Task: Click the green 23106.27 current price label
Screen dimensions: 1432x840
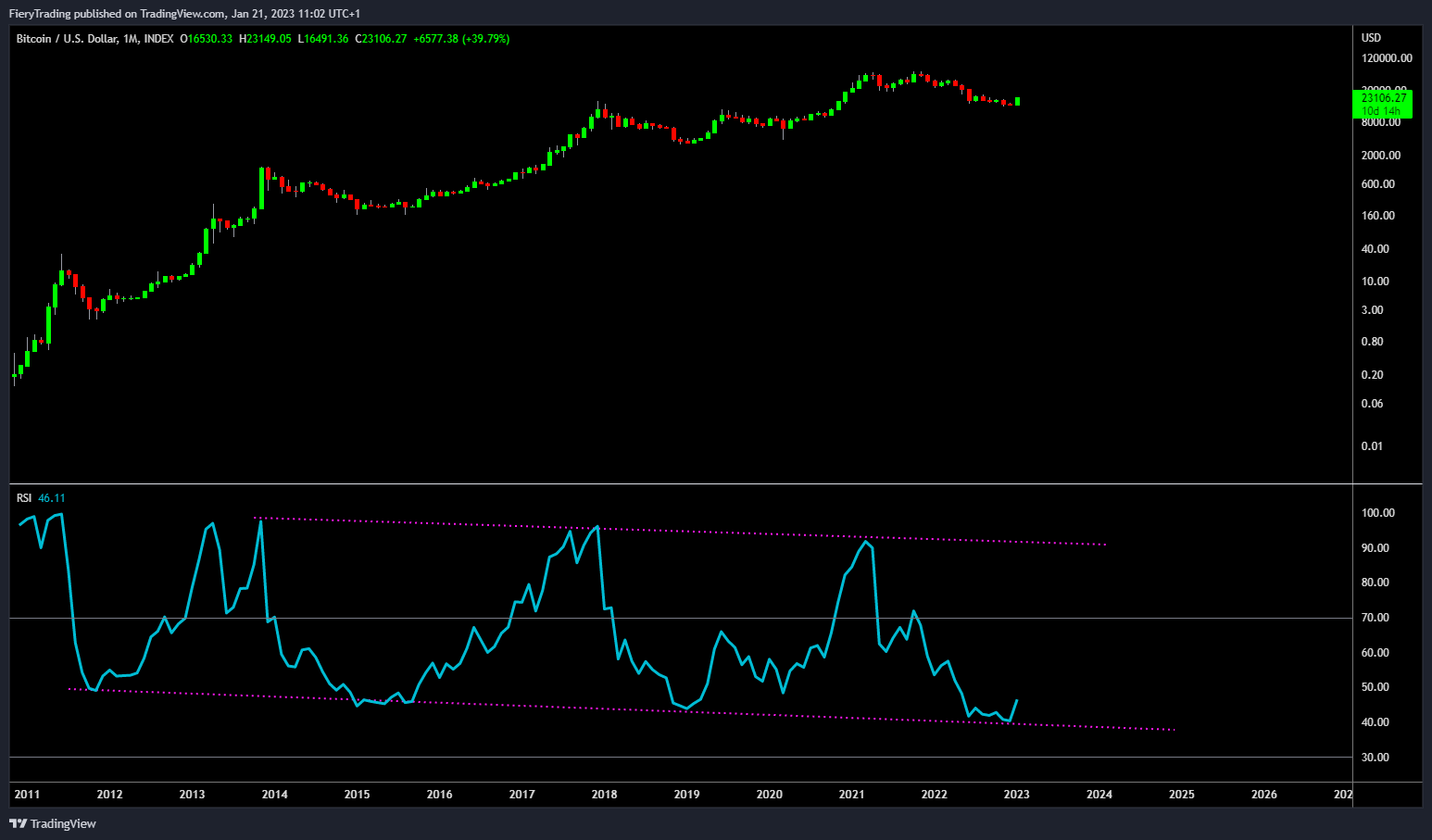Action: (1384, 97)
